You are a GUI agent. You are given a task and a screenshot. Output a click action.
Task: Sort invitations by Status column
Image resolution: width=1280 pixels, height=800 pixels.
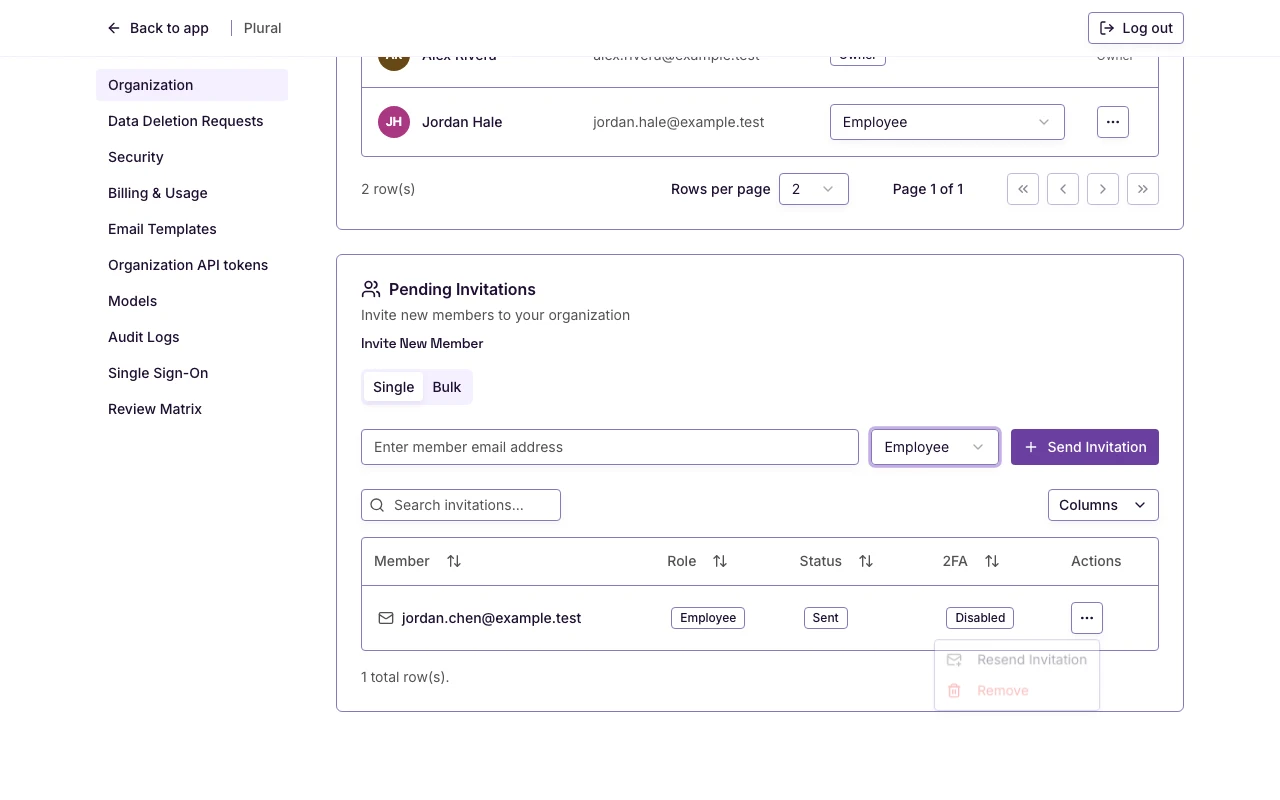(x=866, y=561)
